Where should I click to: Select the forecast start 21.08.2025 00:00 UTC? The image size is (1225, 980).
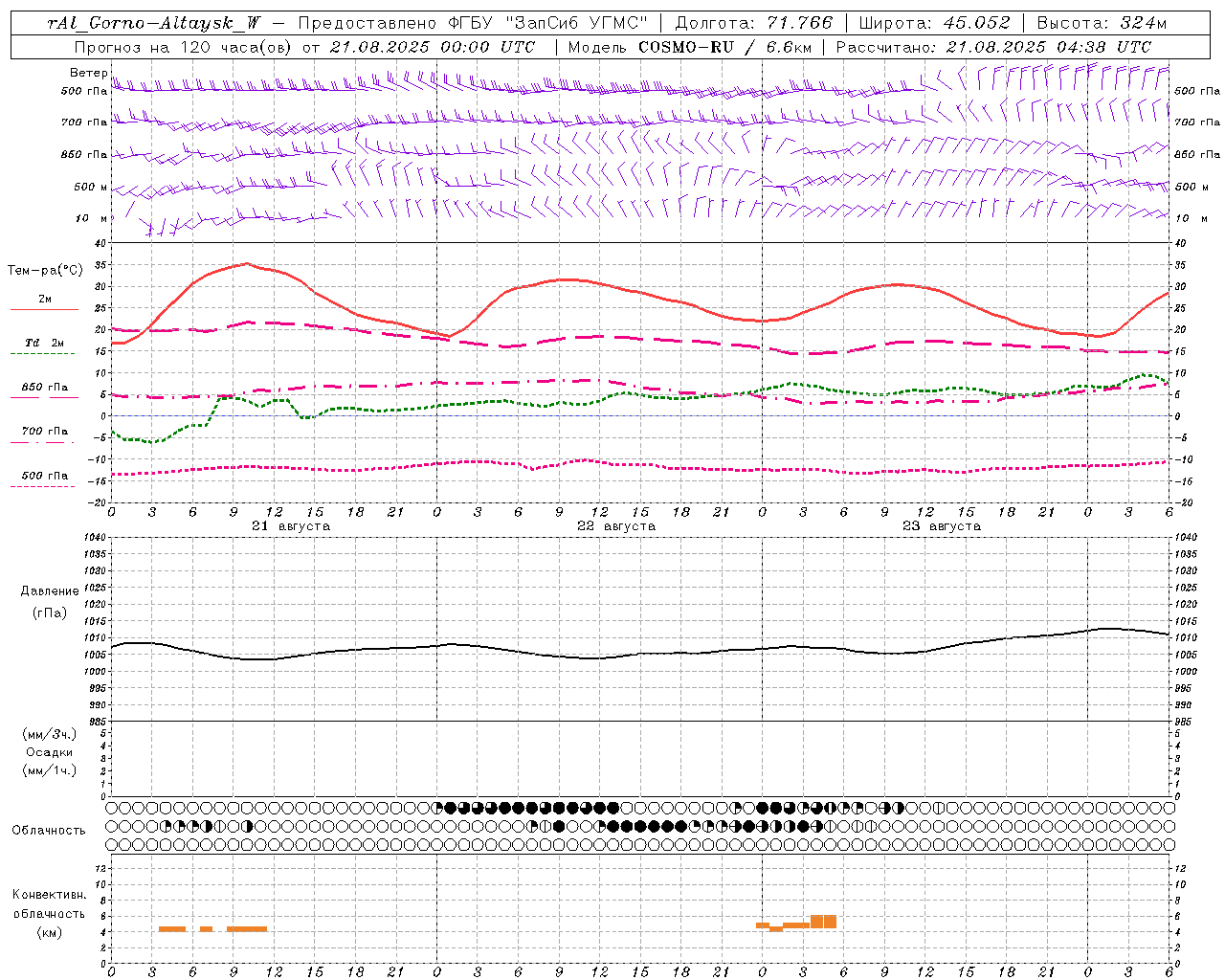433,47
